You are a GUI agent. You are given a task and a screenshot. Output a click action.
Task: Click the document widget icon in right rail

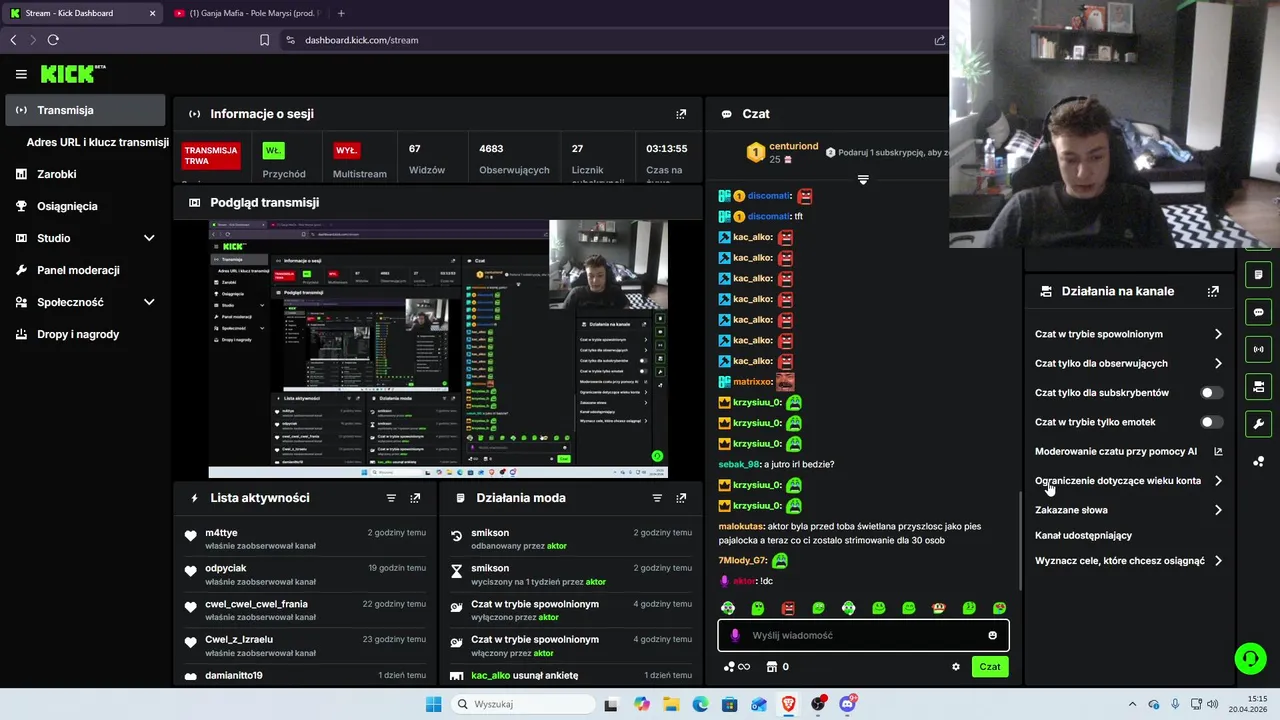[1258, 275]
